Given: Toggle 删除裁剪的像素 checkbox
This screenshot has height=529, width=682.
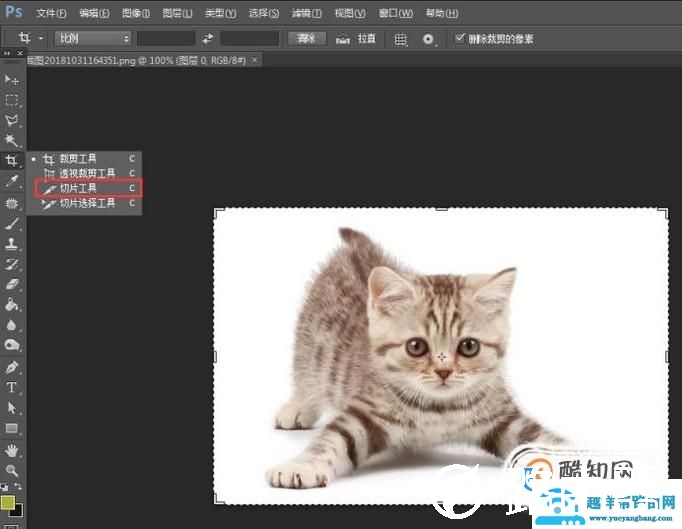Looking at the screenshot, I should click(459, 38).
